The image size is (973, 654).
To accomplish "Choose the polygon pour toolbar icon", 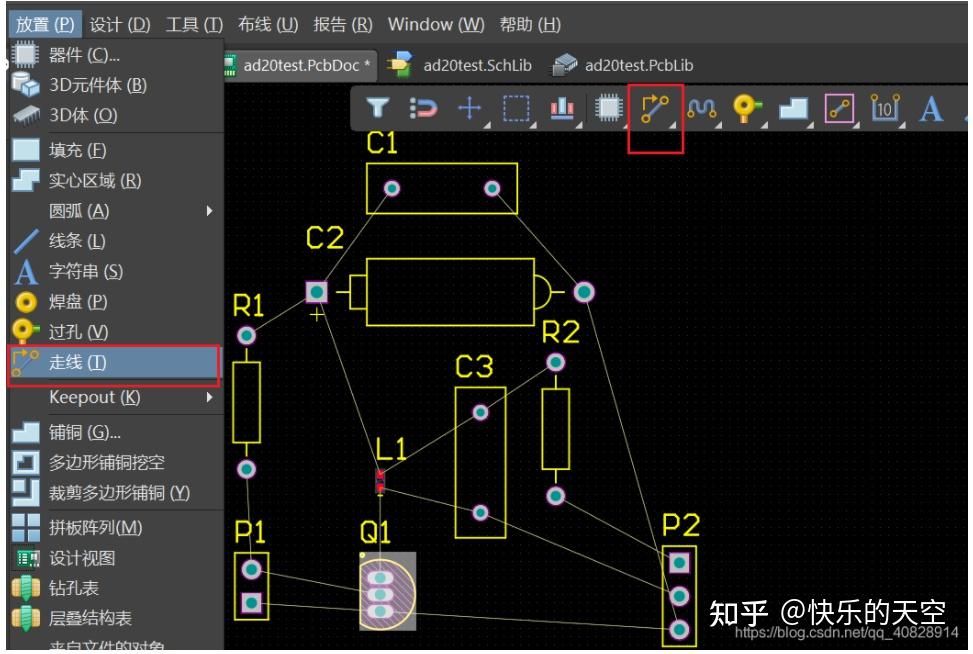I will point(796,108).
